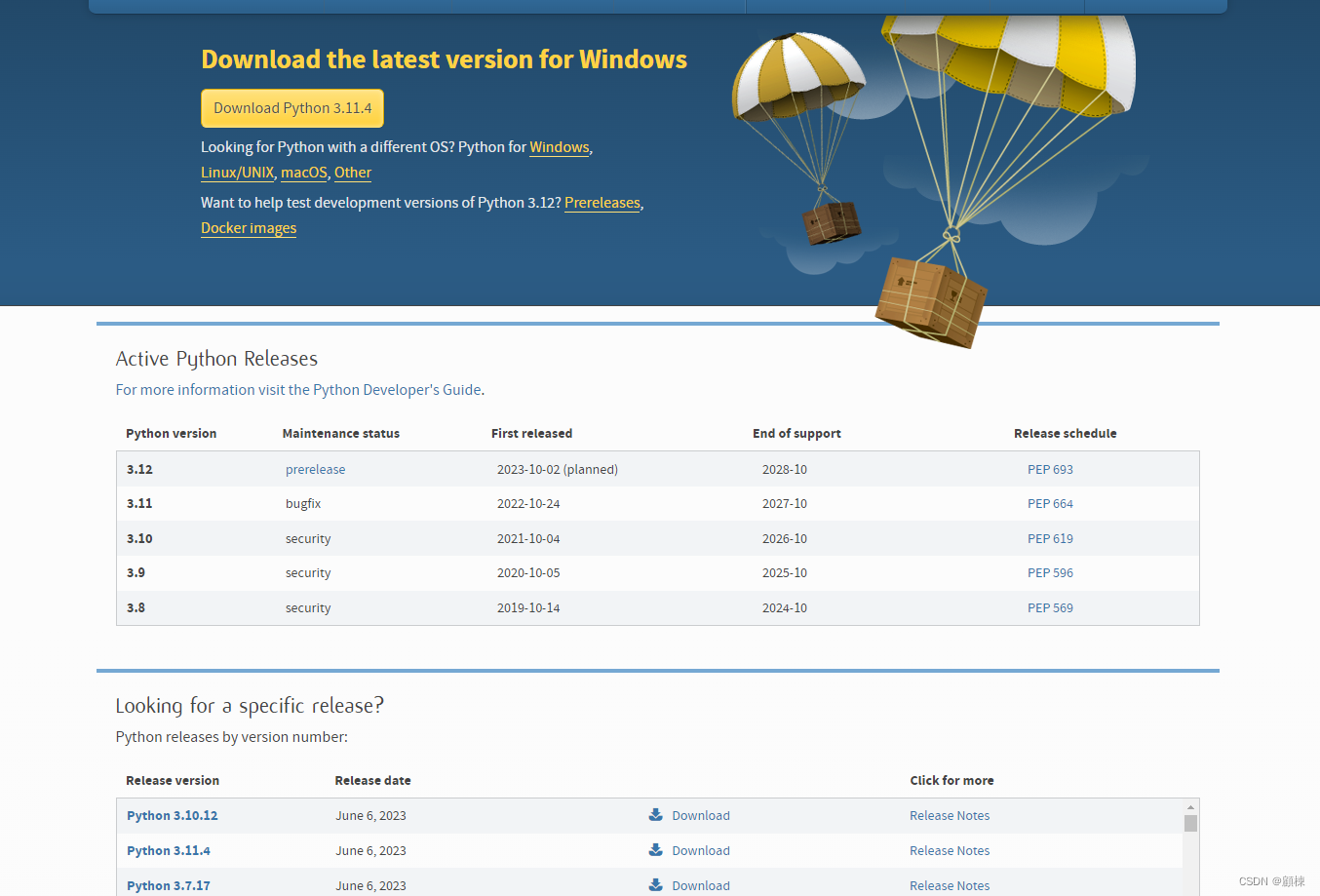Click the 'Active Python Releases' heading
The image size is (1320, 896).
coord(216,359)
